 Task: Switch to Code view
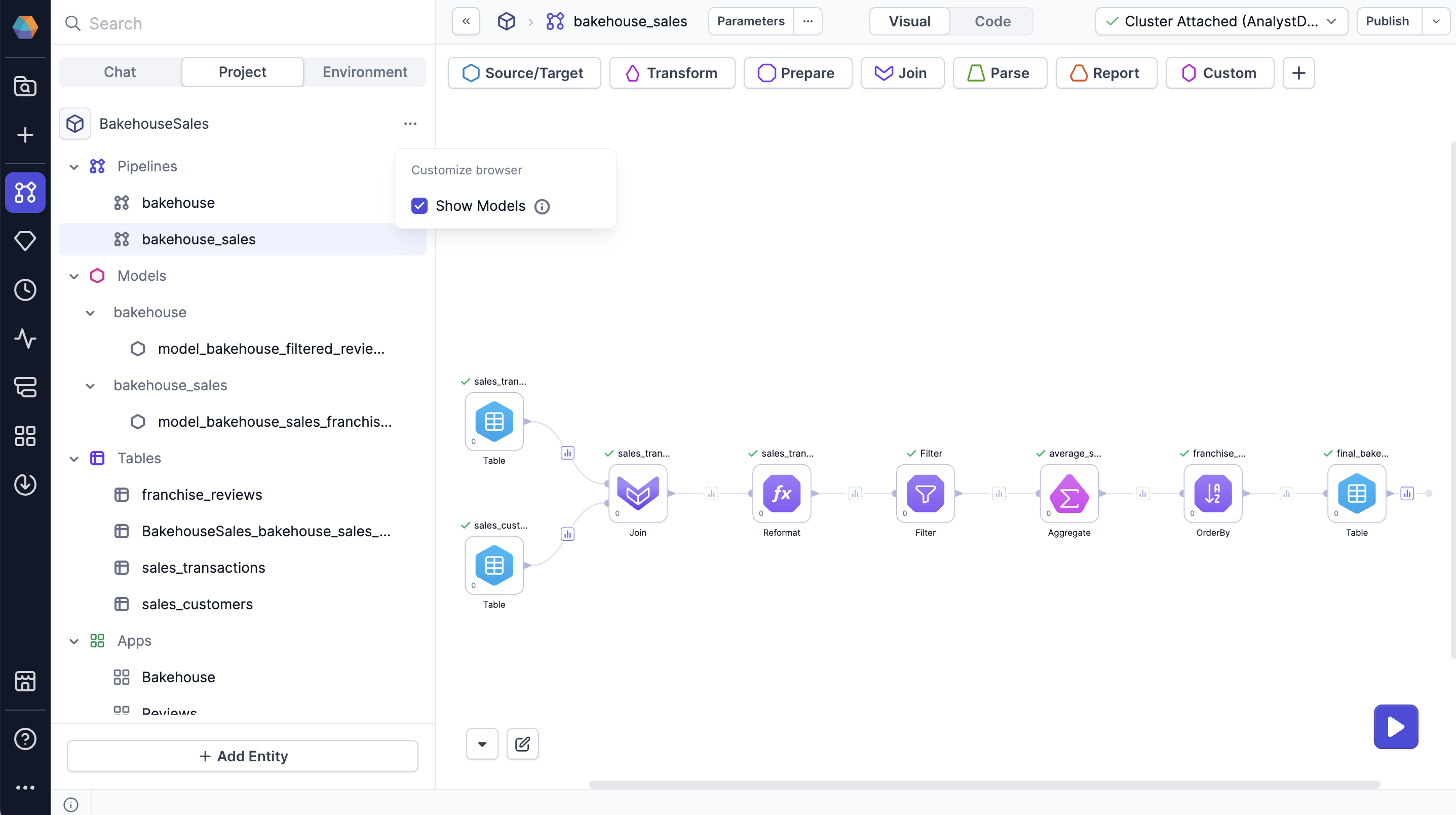tap(992, 21)
